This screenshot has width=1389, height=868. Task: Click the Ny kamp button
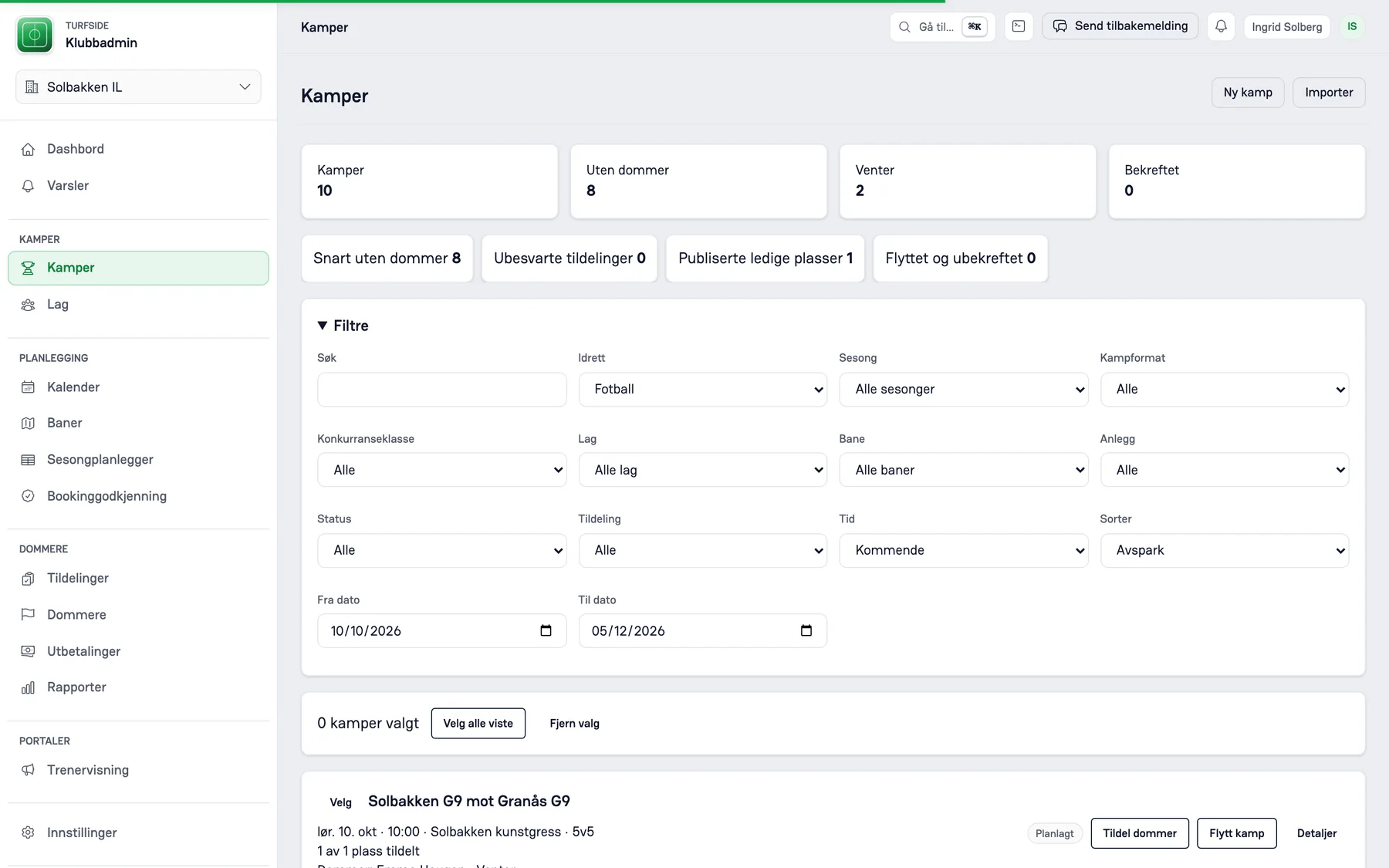click(1248, 93)
